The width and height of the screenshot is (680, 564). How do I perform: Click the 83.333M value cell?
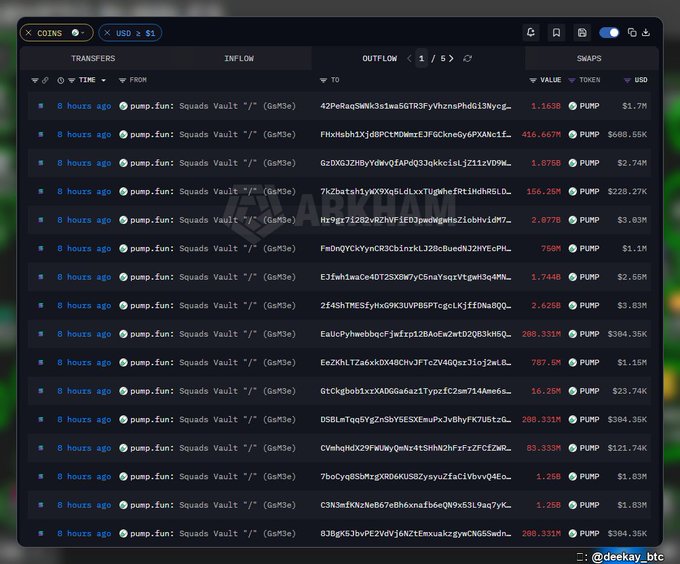click(543, 448)
